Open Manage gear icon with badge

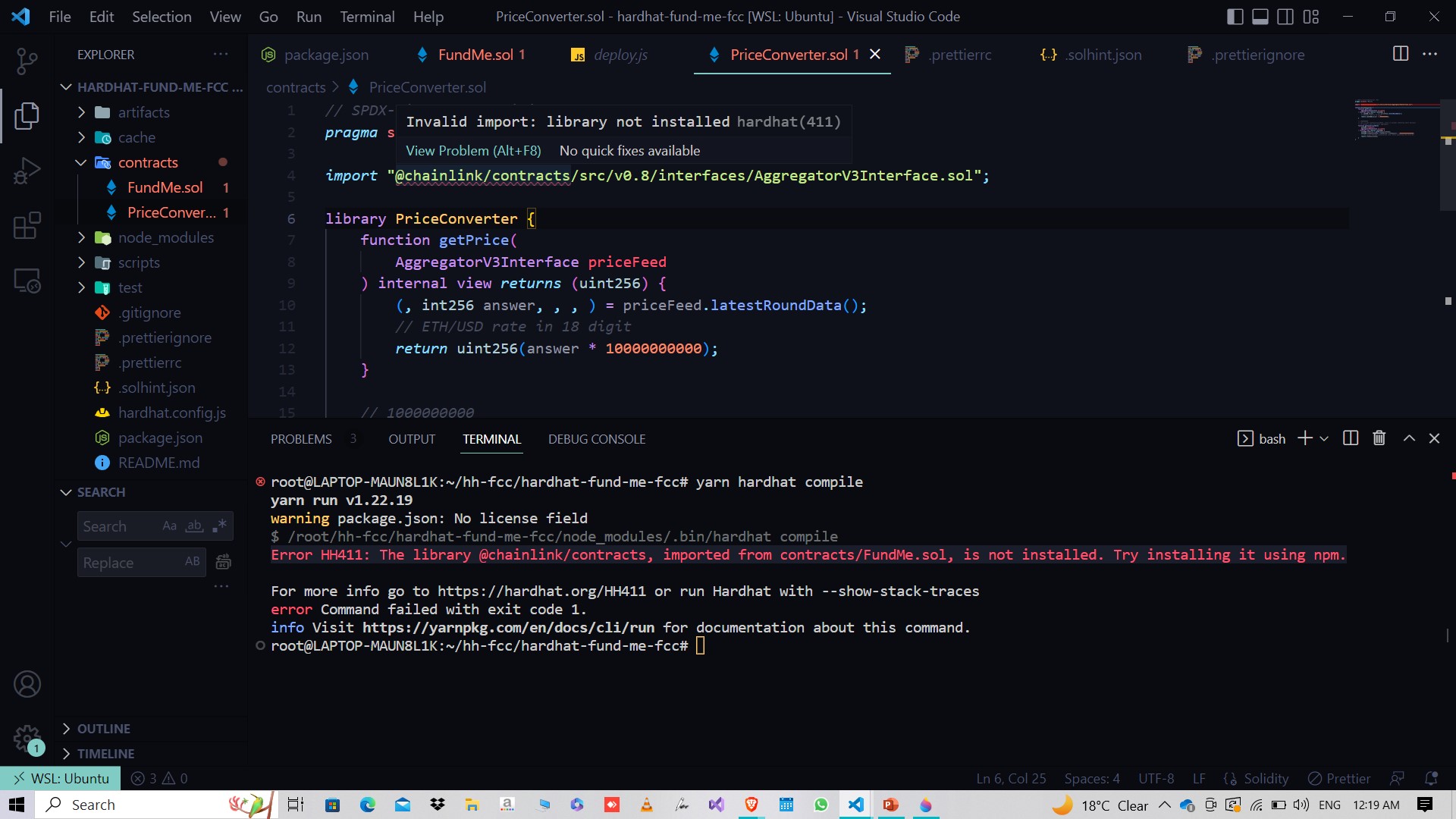[x=27, y=738]
